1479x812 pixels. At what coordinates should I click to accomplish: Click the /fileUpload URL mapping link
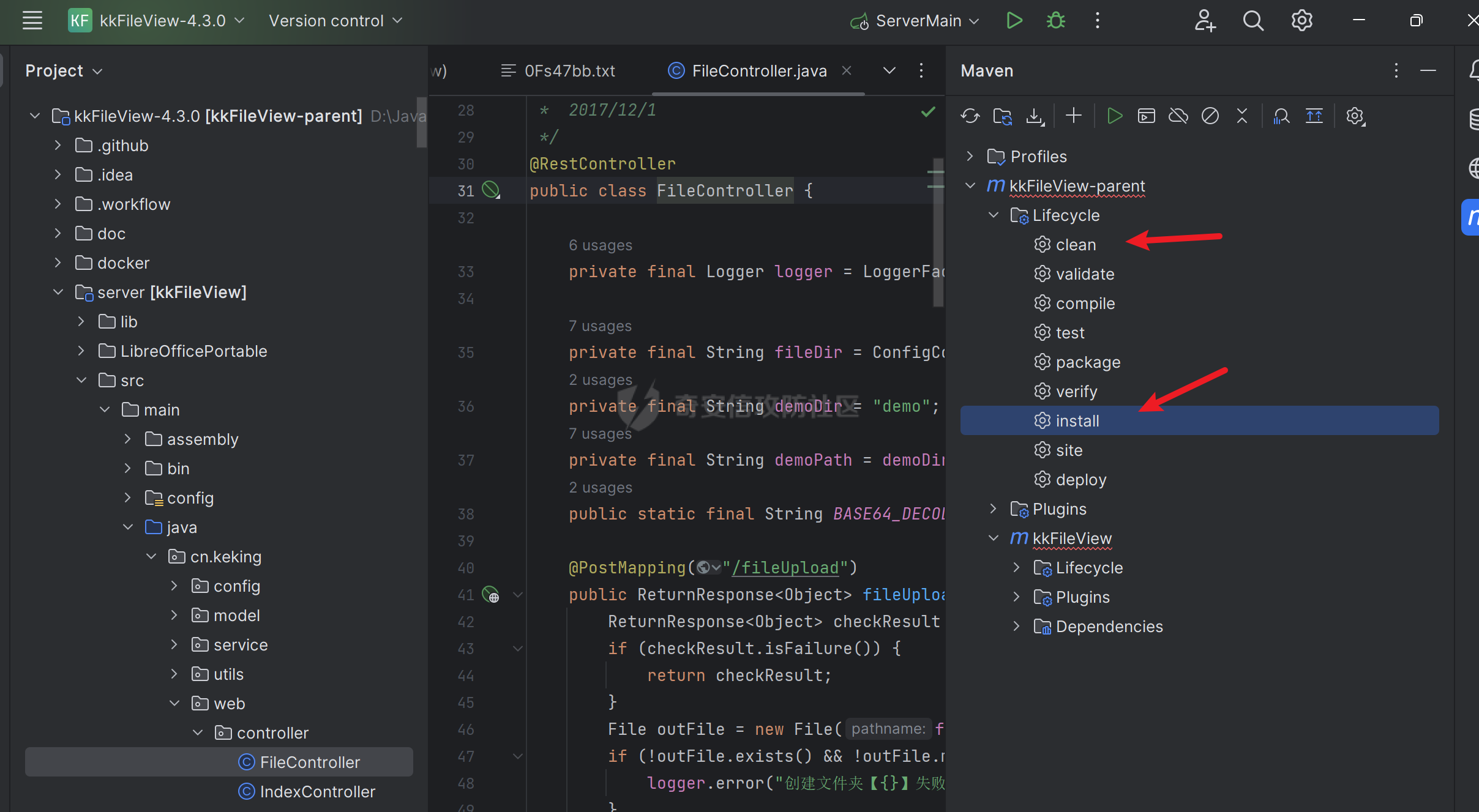[785, 567]
